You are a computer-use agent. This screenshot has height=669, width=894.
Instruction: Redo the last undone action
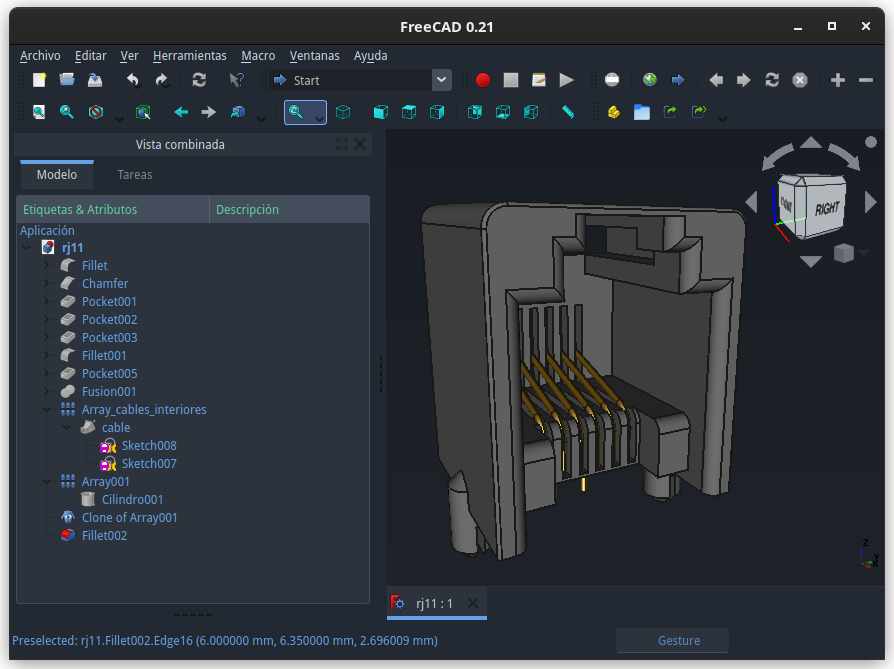coord(161,80)
